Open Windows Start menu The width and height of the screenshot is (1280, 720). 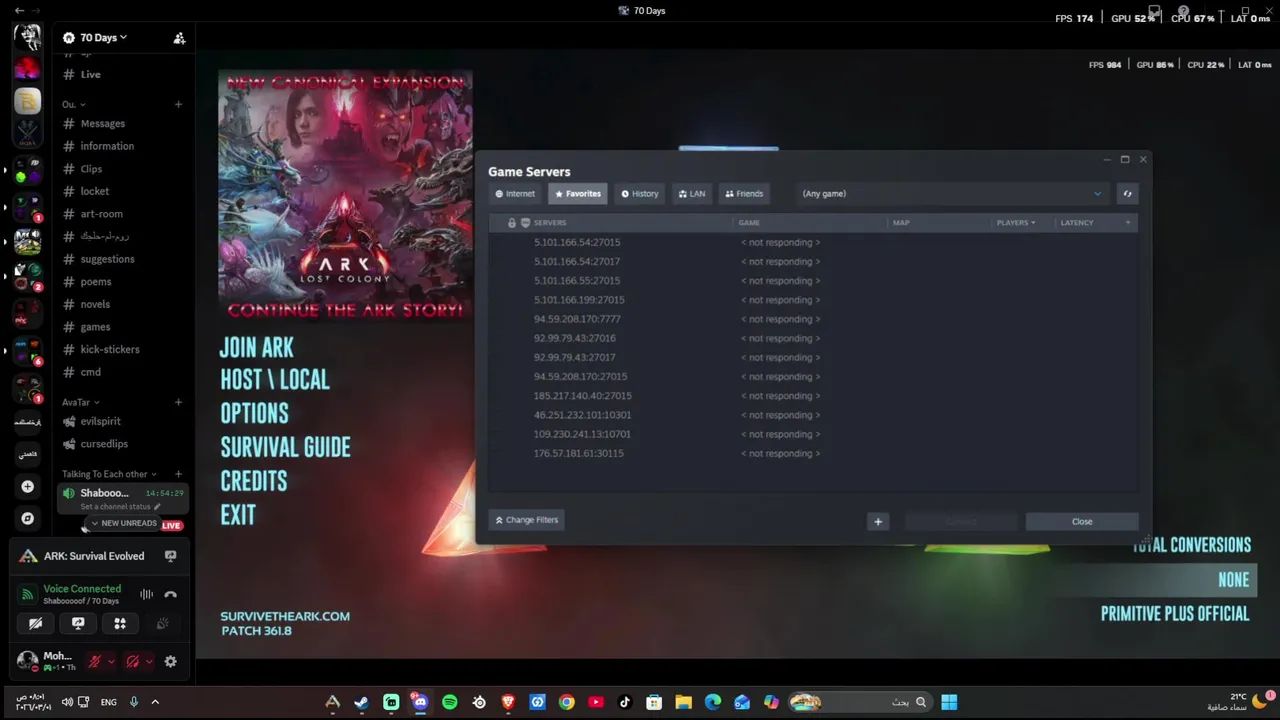(949, 702)
